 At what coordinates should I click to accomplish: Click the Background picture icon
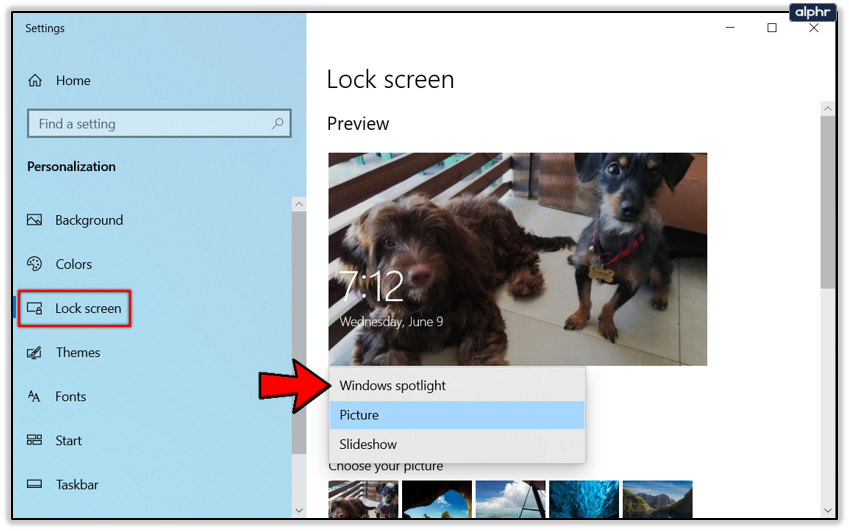pyautogui.click(x=35, y=220)
